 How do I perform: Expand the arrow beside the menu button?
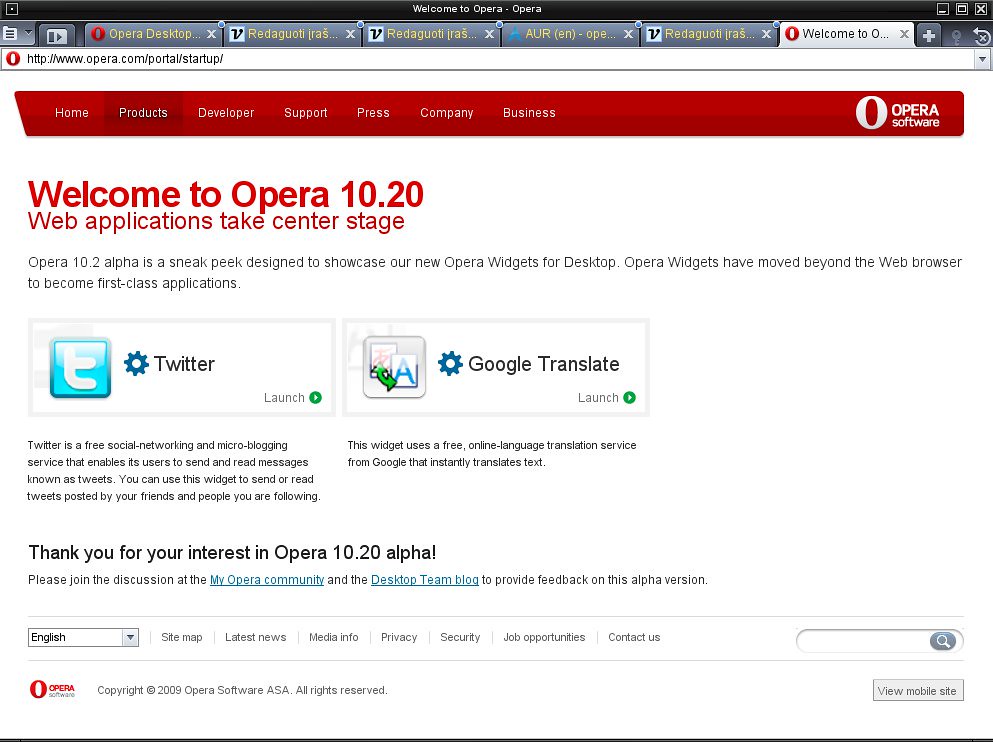tap(28, 32)
